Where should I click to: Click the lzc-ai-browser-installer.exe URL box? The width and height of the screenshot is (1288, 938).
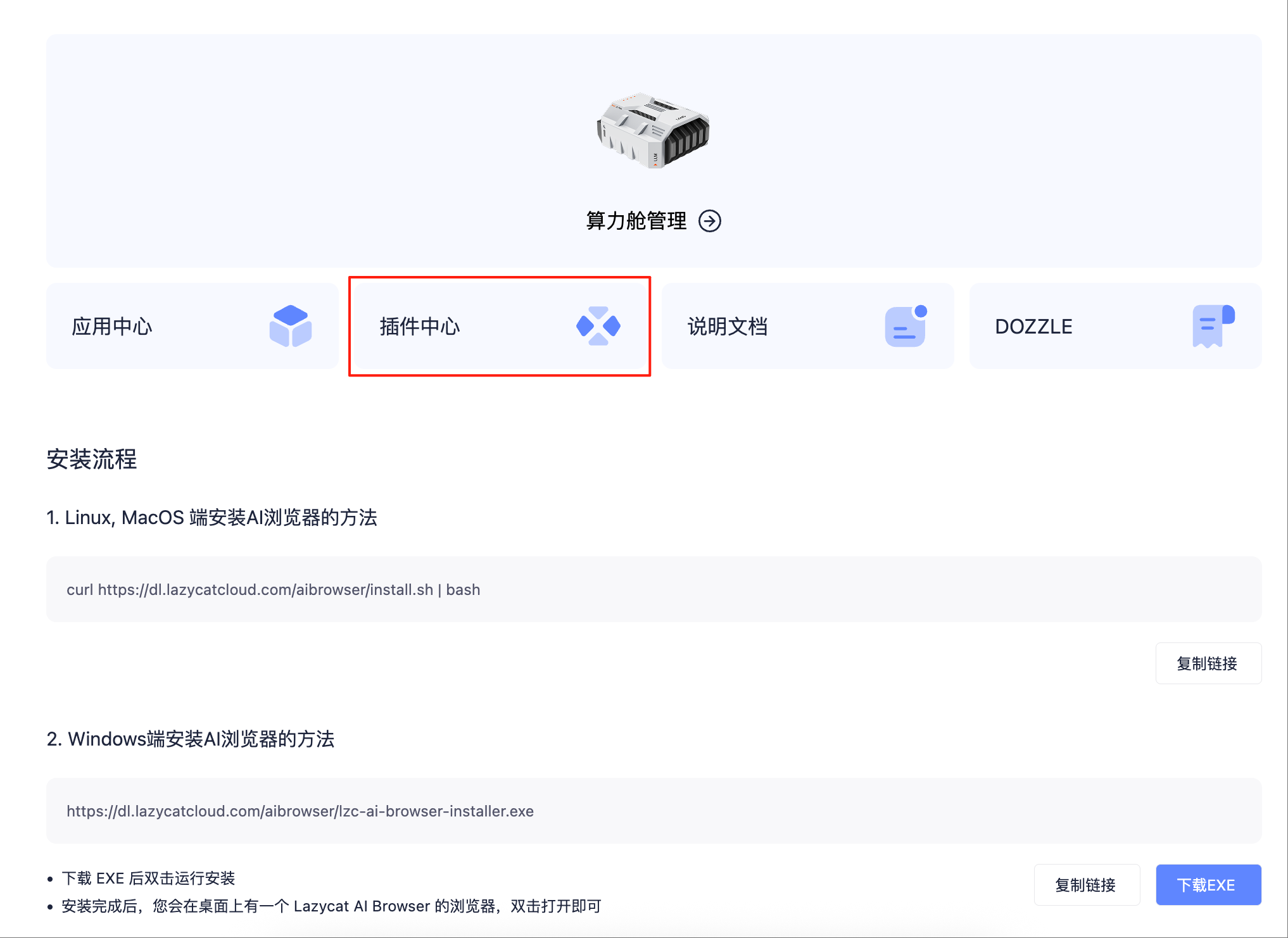pyautogui.click(x=654, y=811)
